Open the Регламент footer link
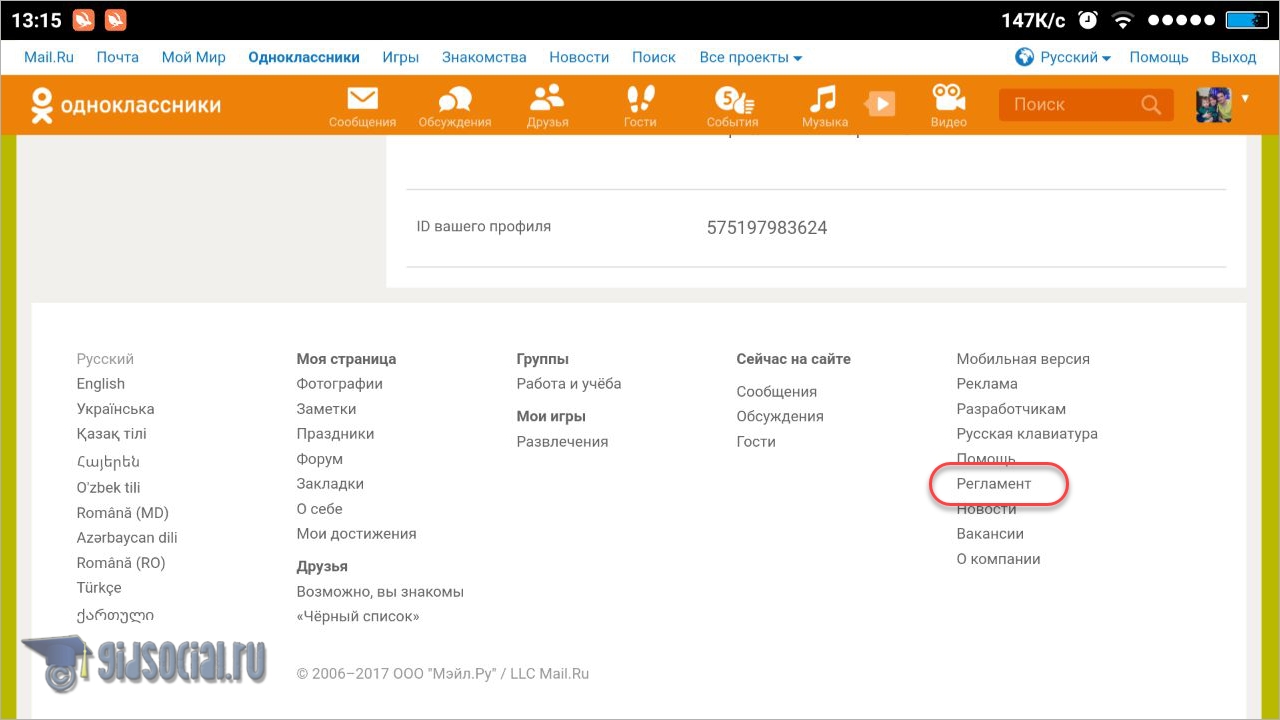The height and width of the screenshot is (720, 1280). (x=993, y=484)
